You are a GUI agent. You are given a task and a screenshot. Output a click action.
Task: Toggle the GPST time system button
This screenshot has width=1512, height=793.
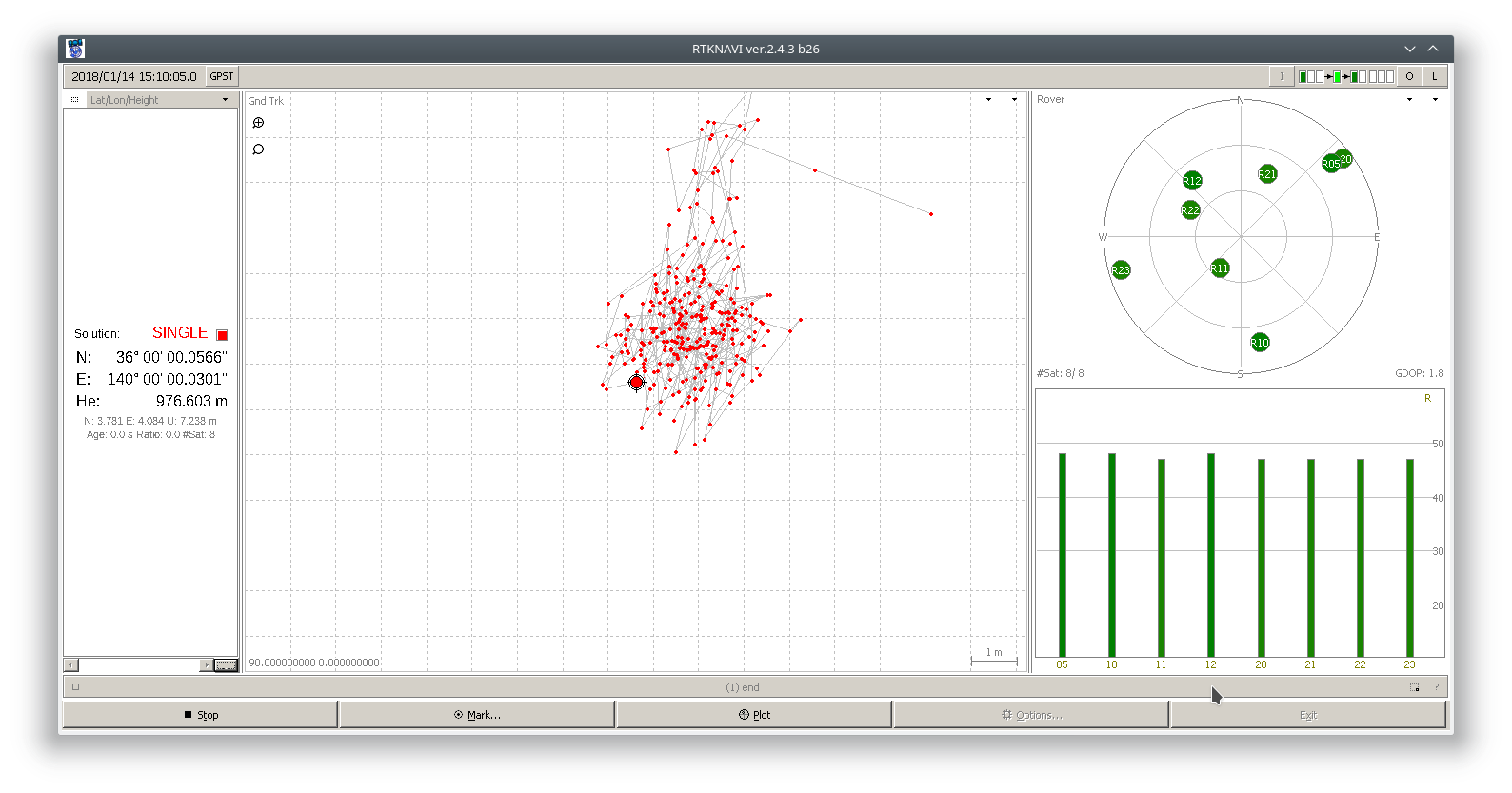point(222,76)
